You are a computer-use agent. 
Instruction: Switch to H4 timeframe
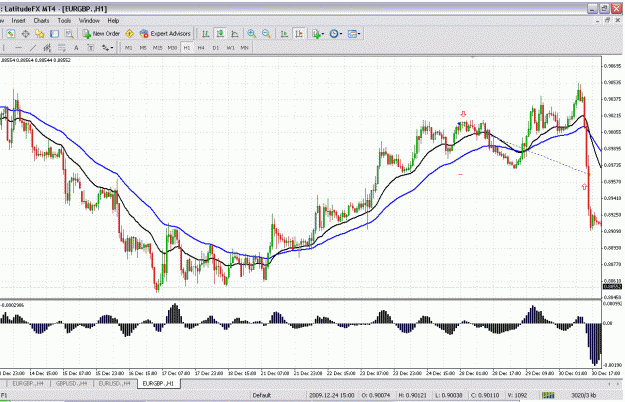[x=201, y=48]
